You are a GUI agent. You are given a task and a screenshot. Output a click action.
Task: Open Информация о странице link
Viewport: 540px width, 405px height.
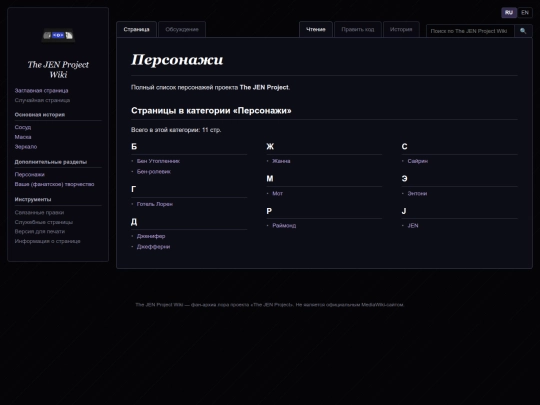point(47,241)
